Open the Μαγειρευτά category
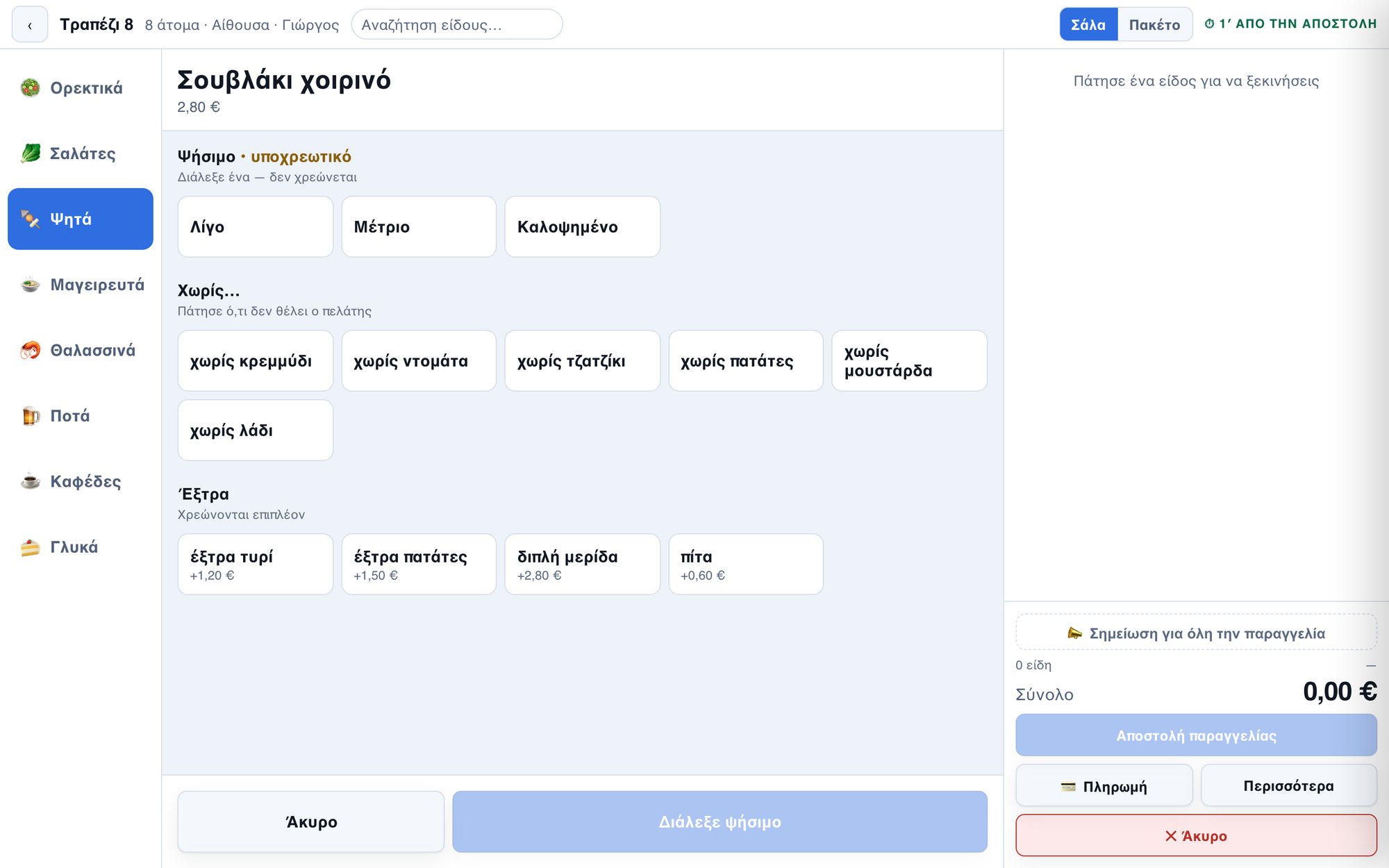 coord(81,285)
